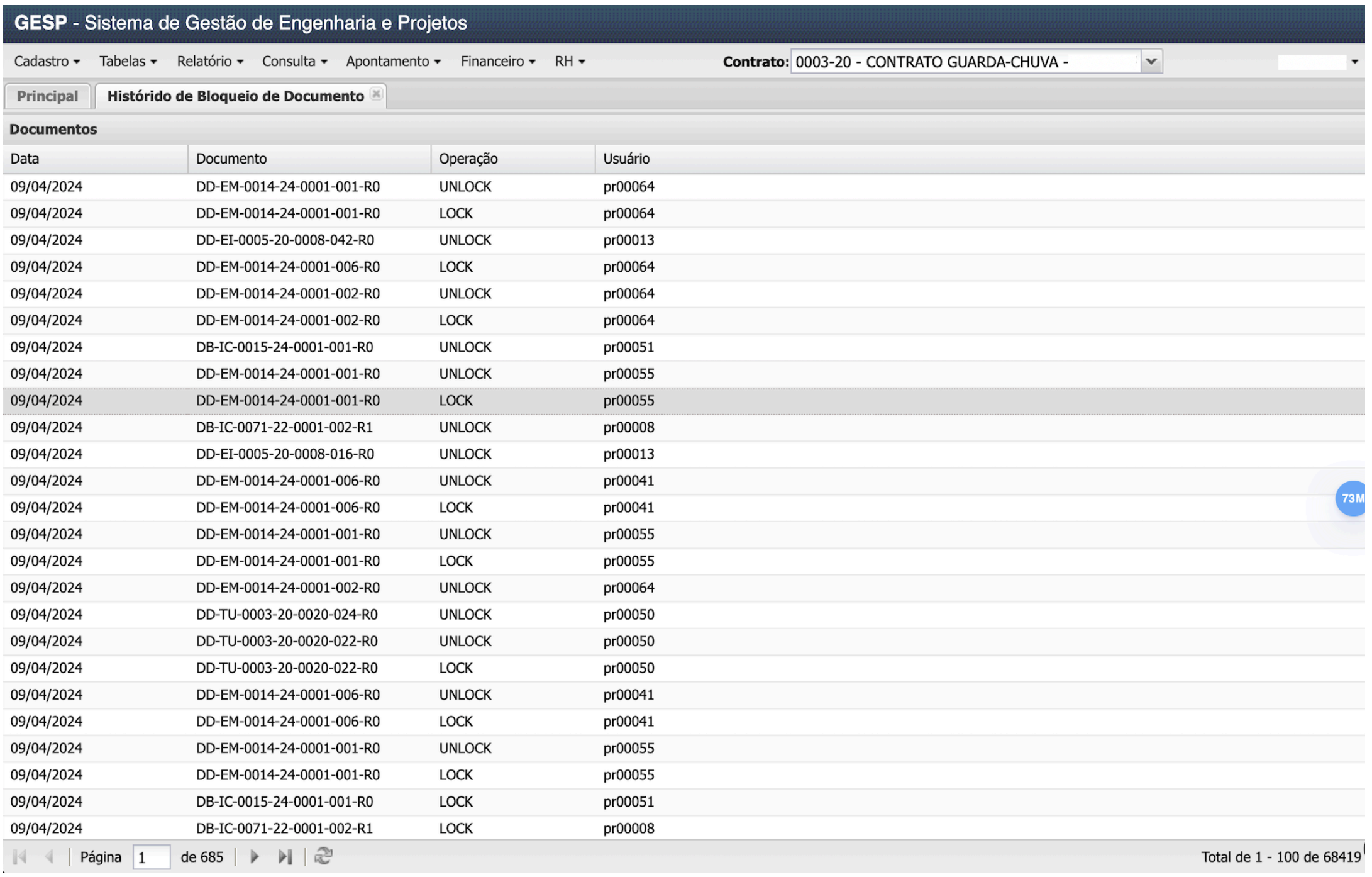
Task: Jump to last page icon
Action: click(x=285, y=857)
